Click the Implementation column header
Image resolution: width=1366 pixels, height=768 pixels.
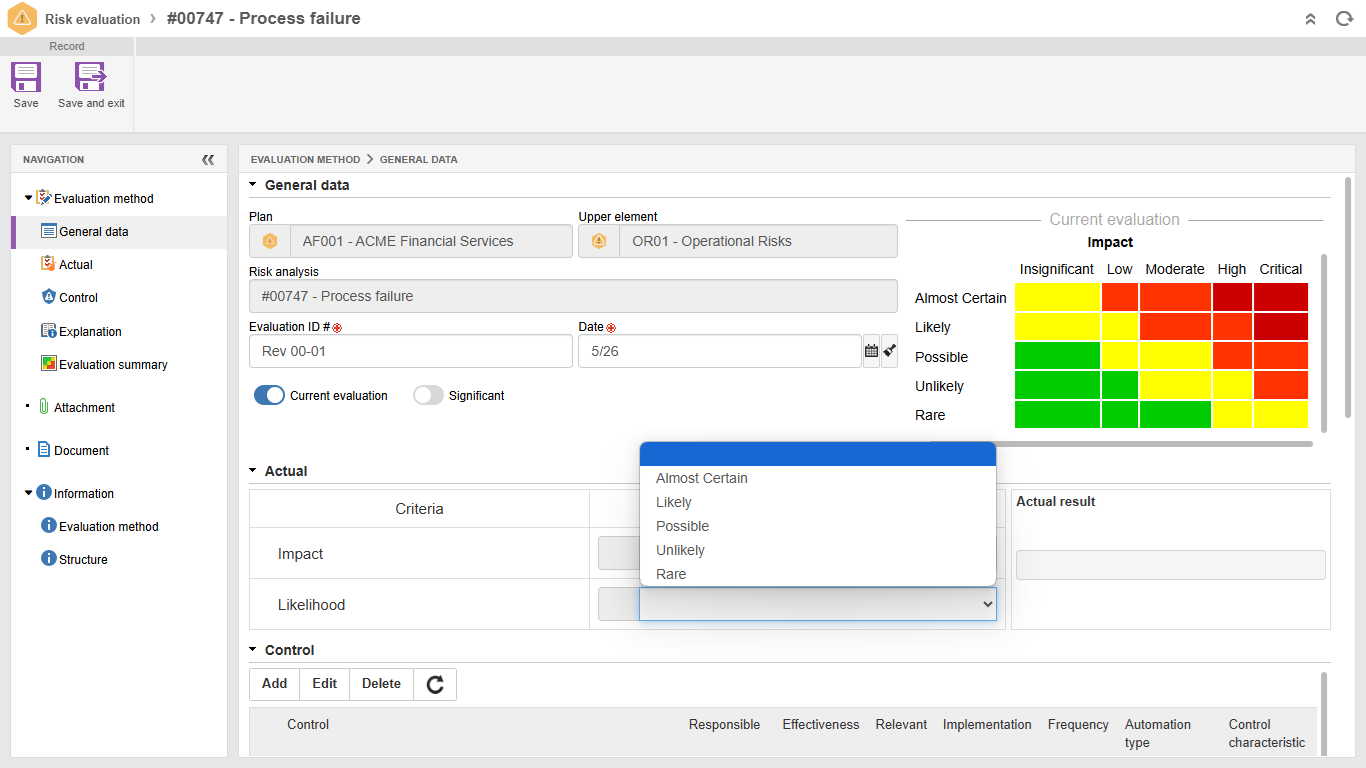coord(987,725)
